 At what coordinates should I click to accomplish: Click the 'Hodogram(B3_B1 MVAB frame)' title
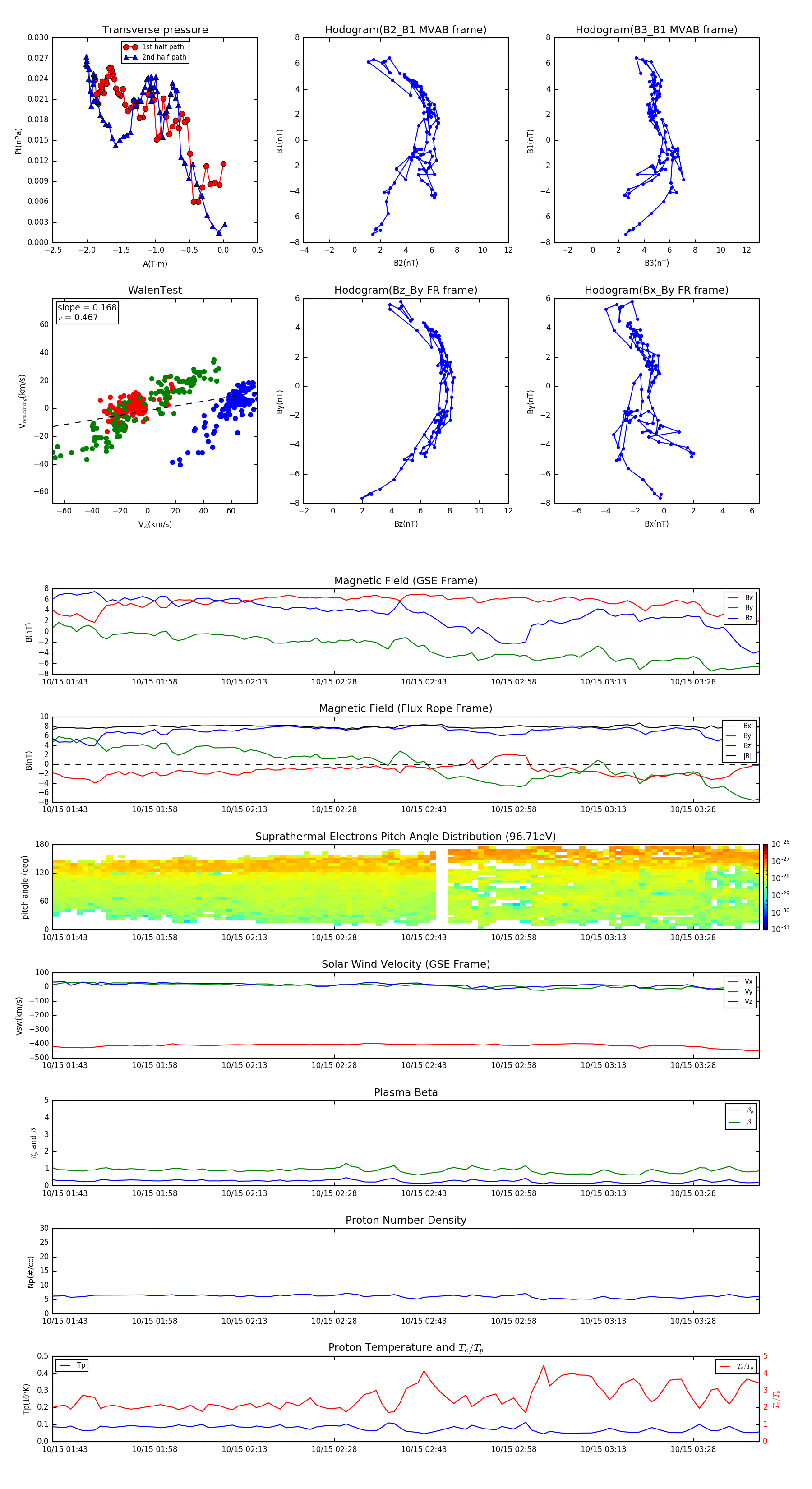coord(656,29)
